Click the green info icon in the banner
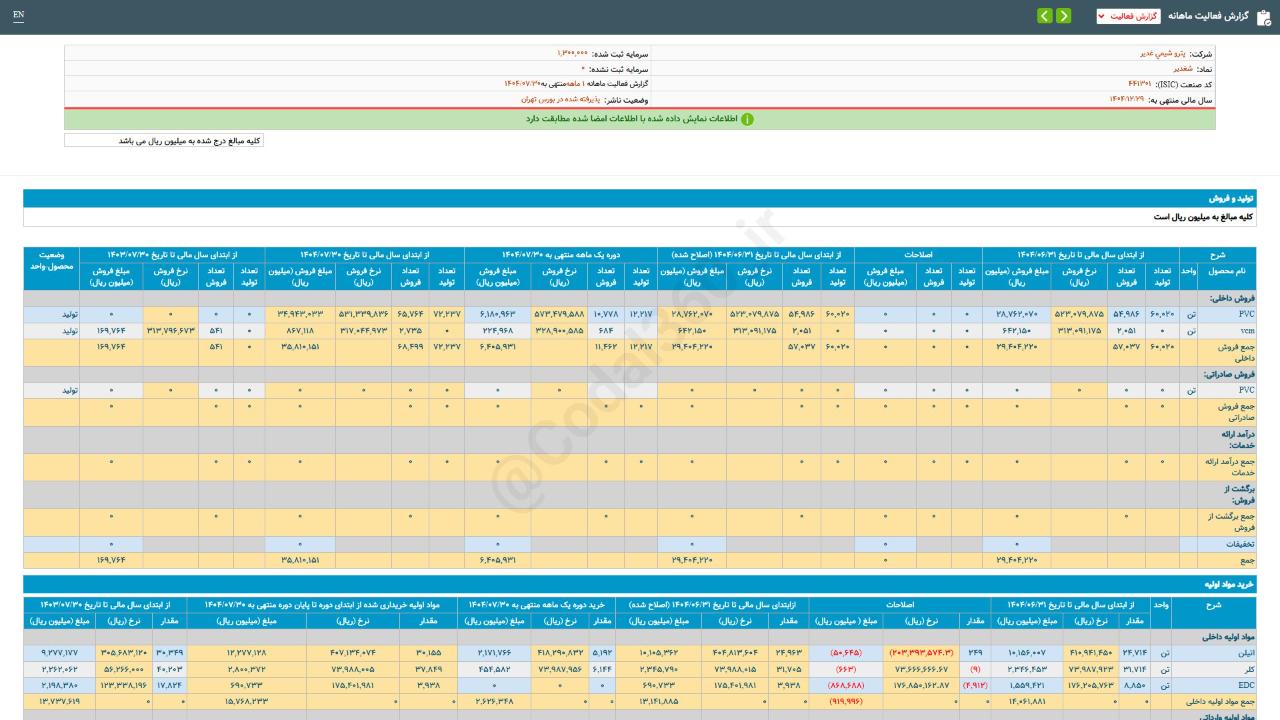The image size is (1280, 720). pos(747,119)
